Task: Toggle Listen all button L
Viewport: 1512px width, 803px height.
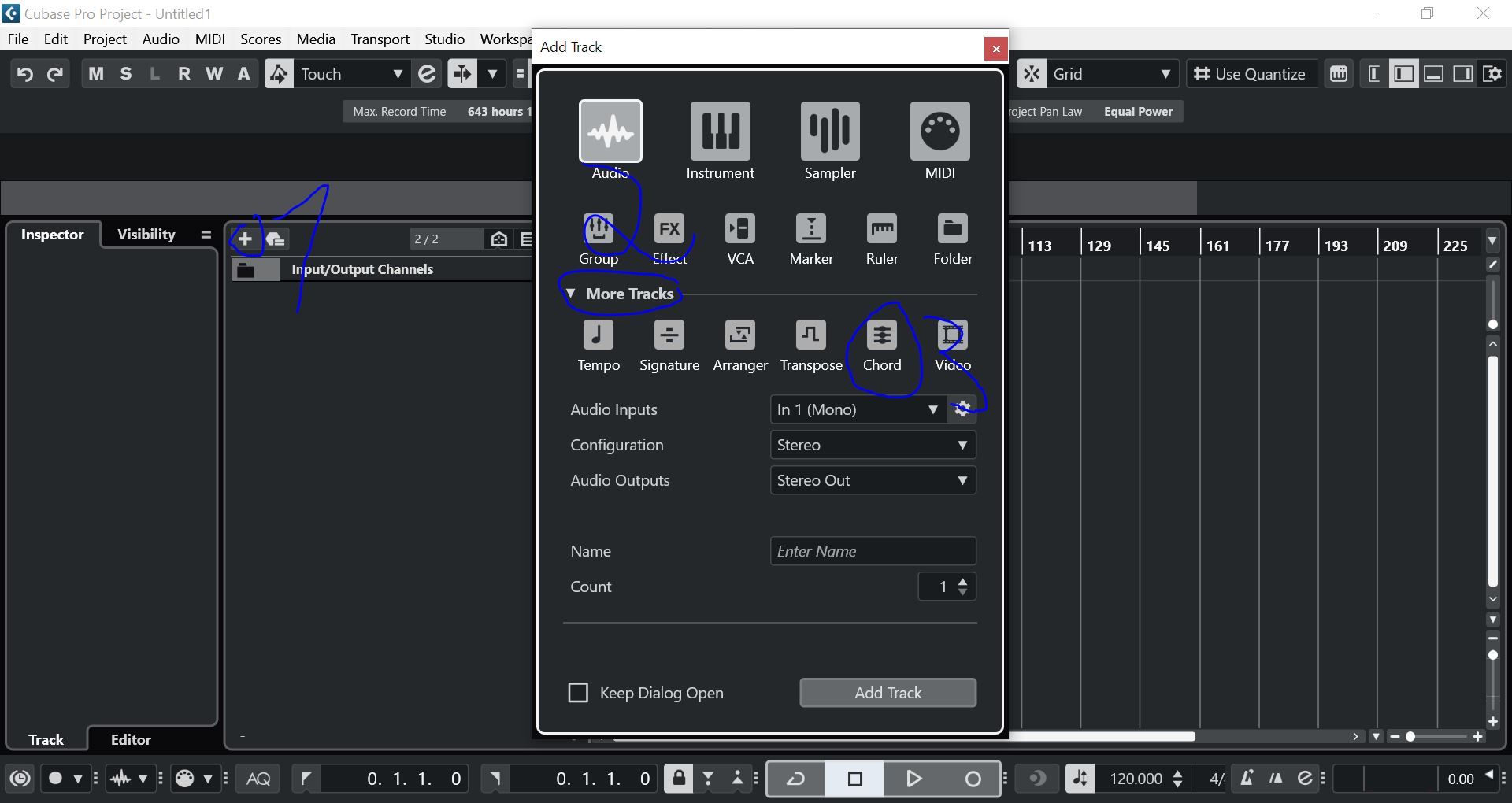Action: pos(155,74)
